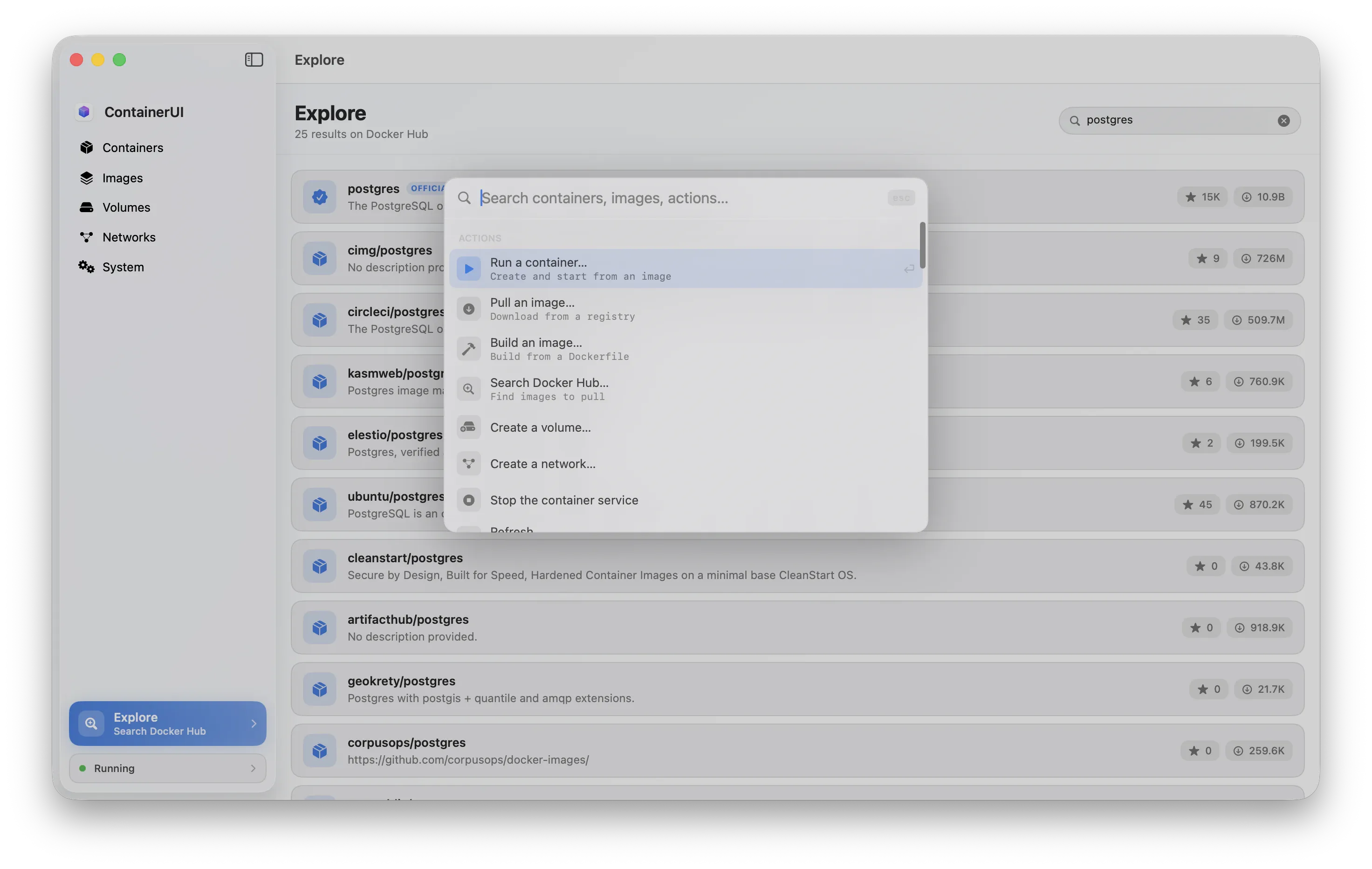The image size is (1372, 869).
Task: Click the Explore magnifier icon in sidebar
Action: coord(91,723)
